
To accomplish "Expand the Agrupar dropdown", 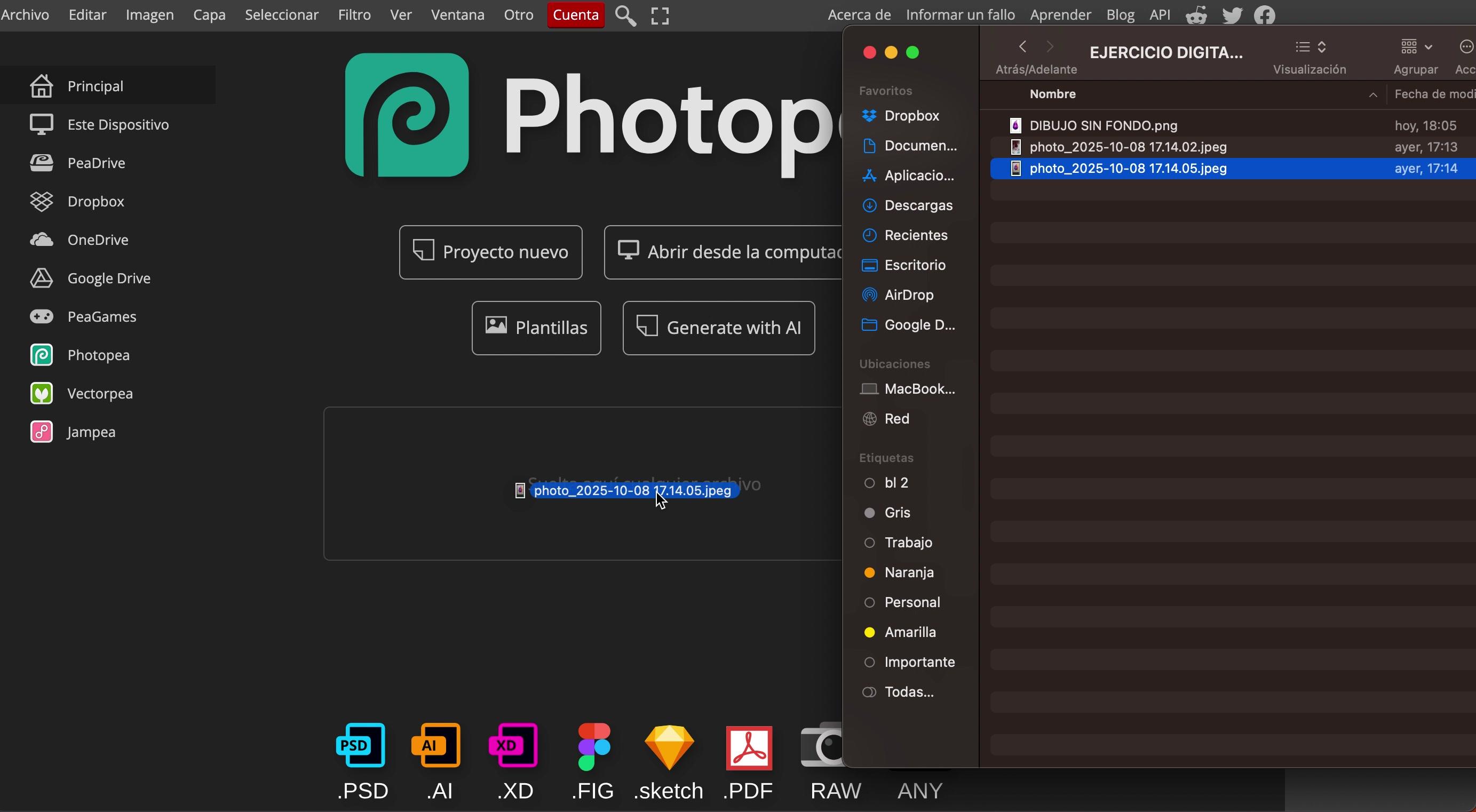I will [1416, 47].
